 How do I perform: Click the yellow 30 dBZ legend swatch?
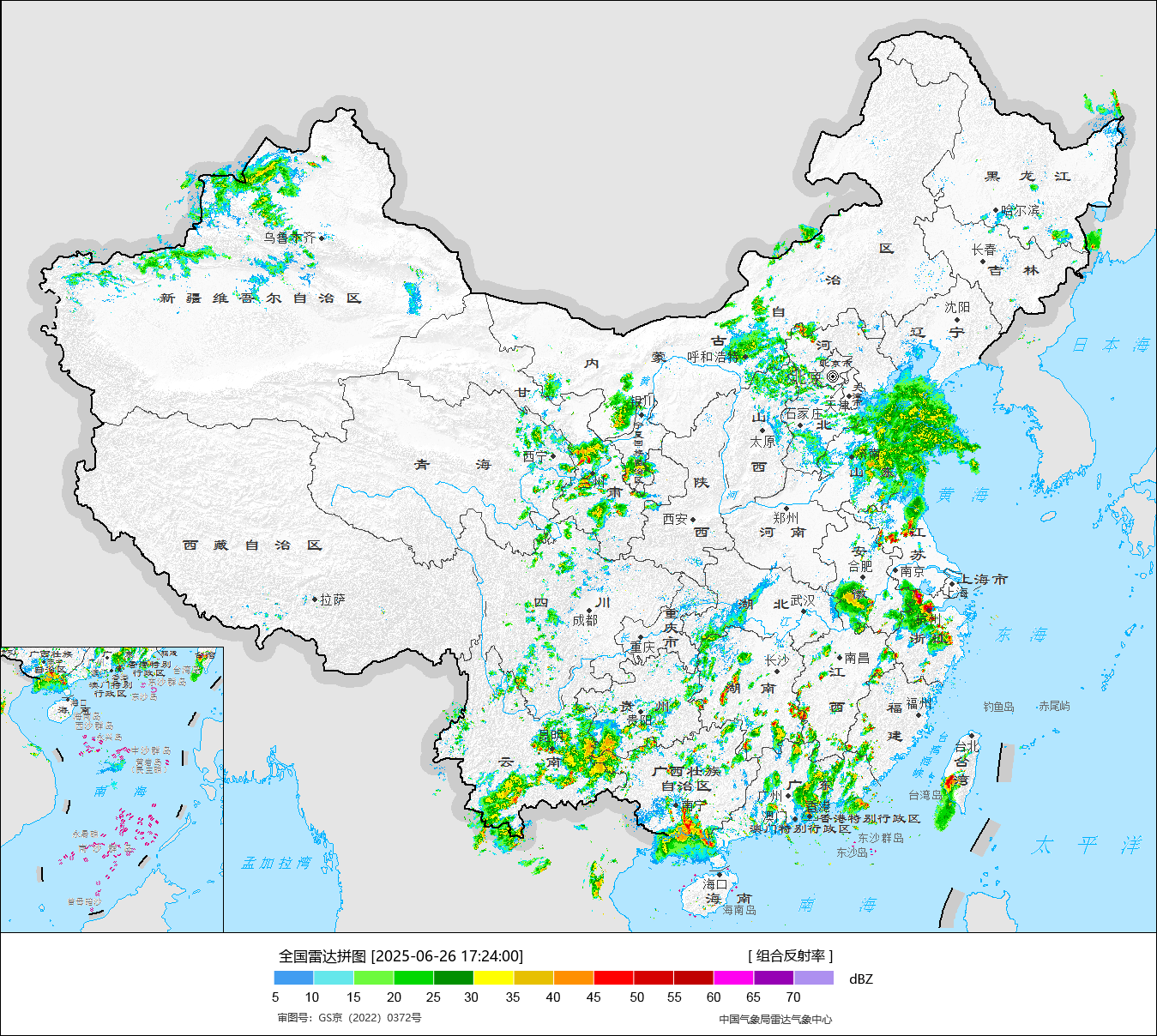tap(493, 978)
